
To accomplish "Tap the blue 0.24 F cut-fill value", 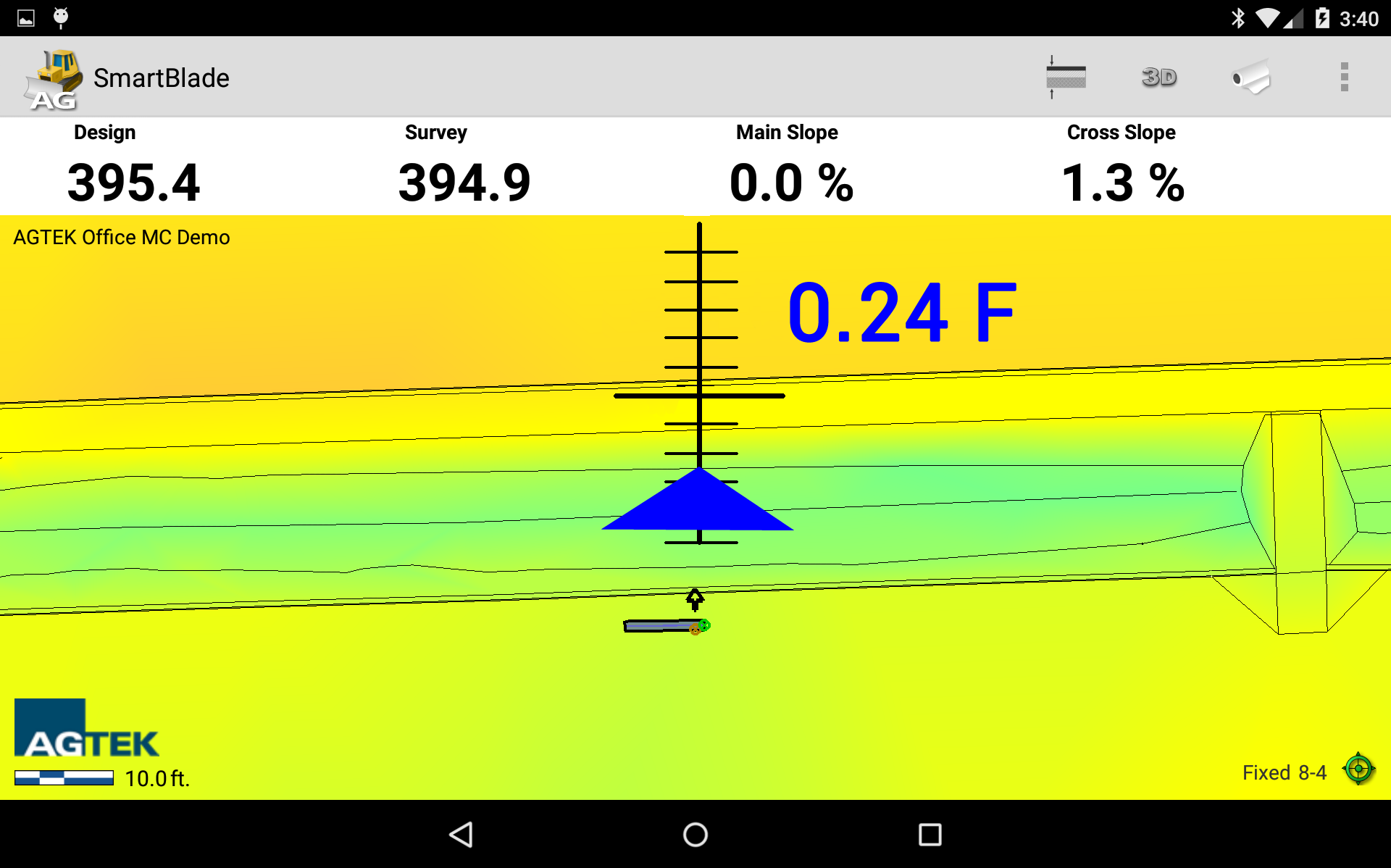I will tap(901, 312).
